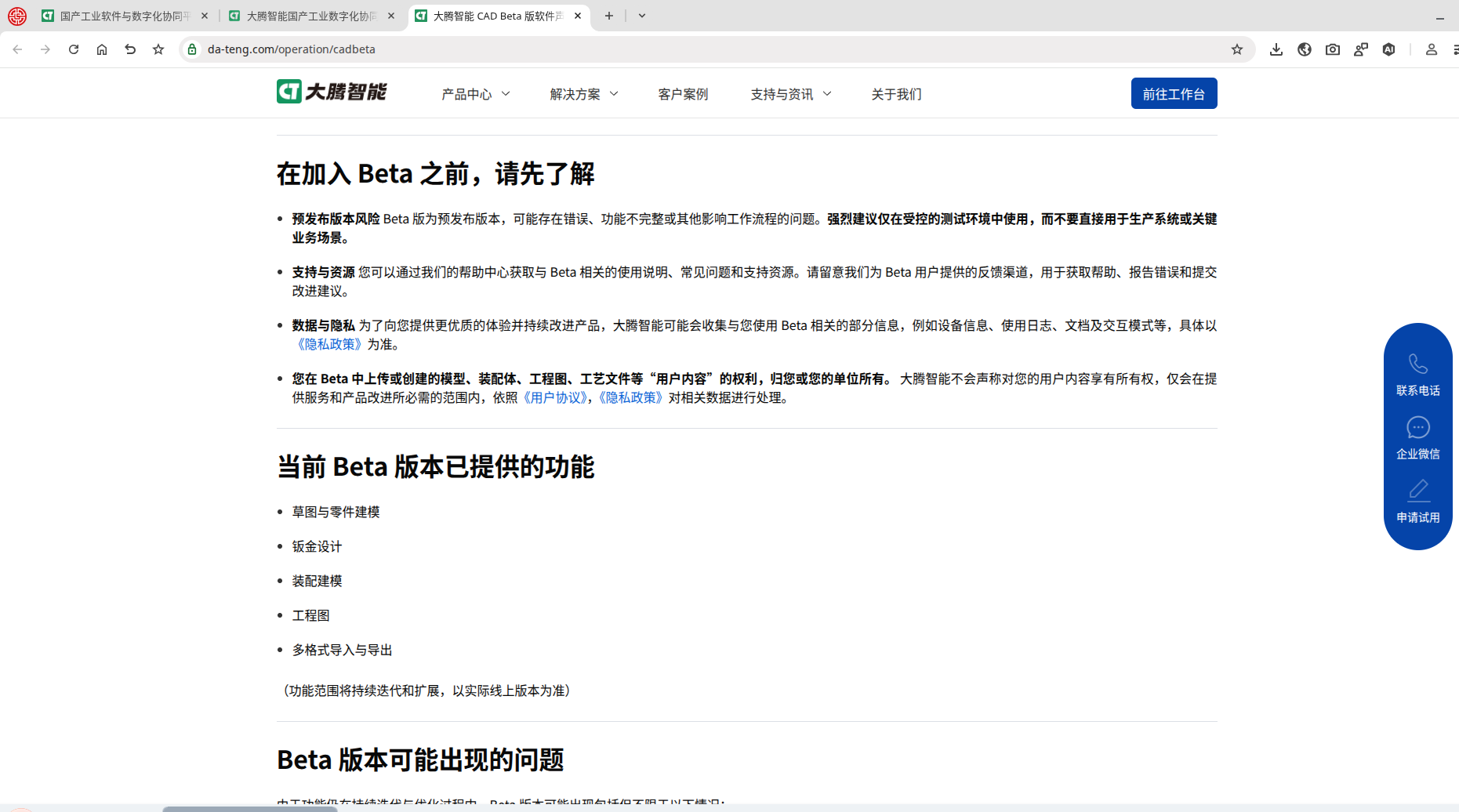This screenshot has width=1459, height=812.
Task: Expand the 解决方案 menu
Action: [584, 94]
